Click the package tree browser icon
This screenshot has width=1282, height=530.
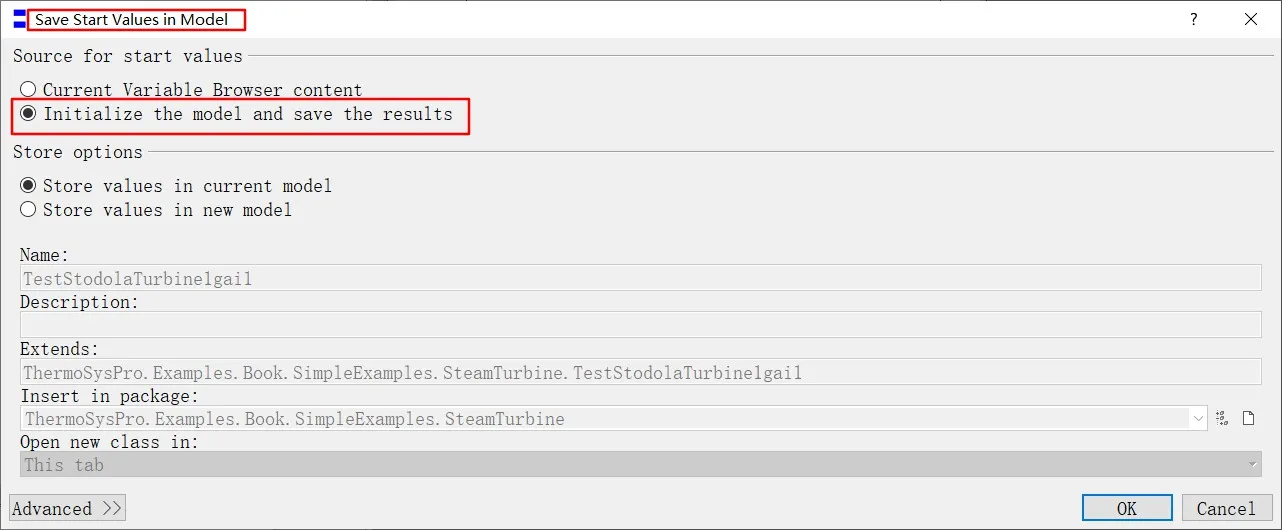[x=1221, y=418]
